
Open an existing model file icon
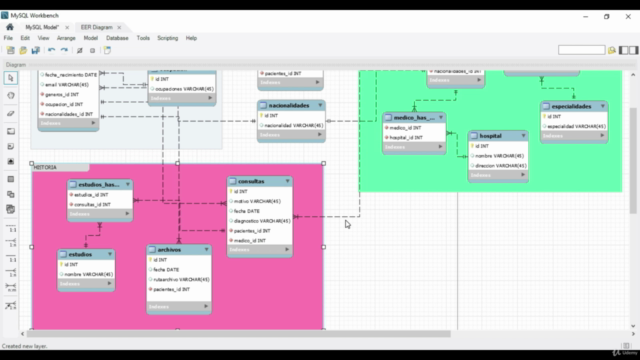(23, 50)
